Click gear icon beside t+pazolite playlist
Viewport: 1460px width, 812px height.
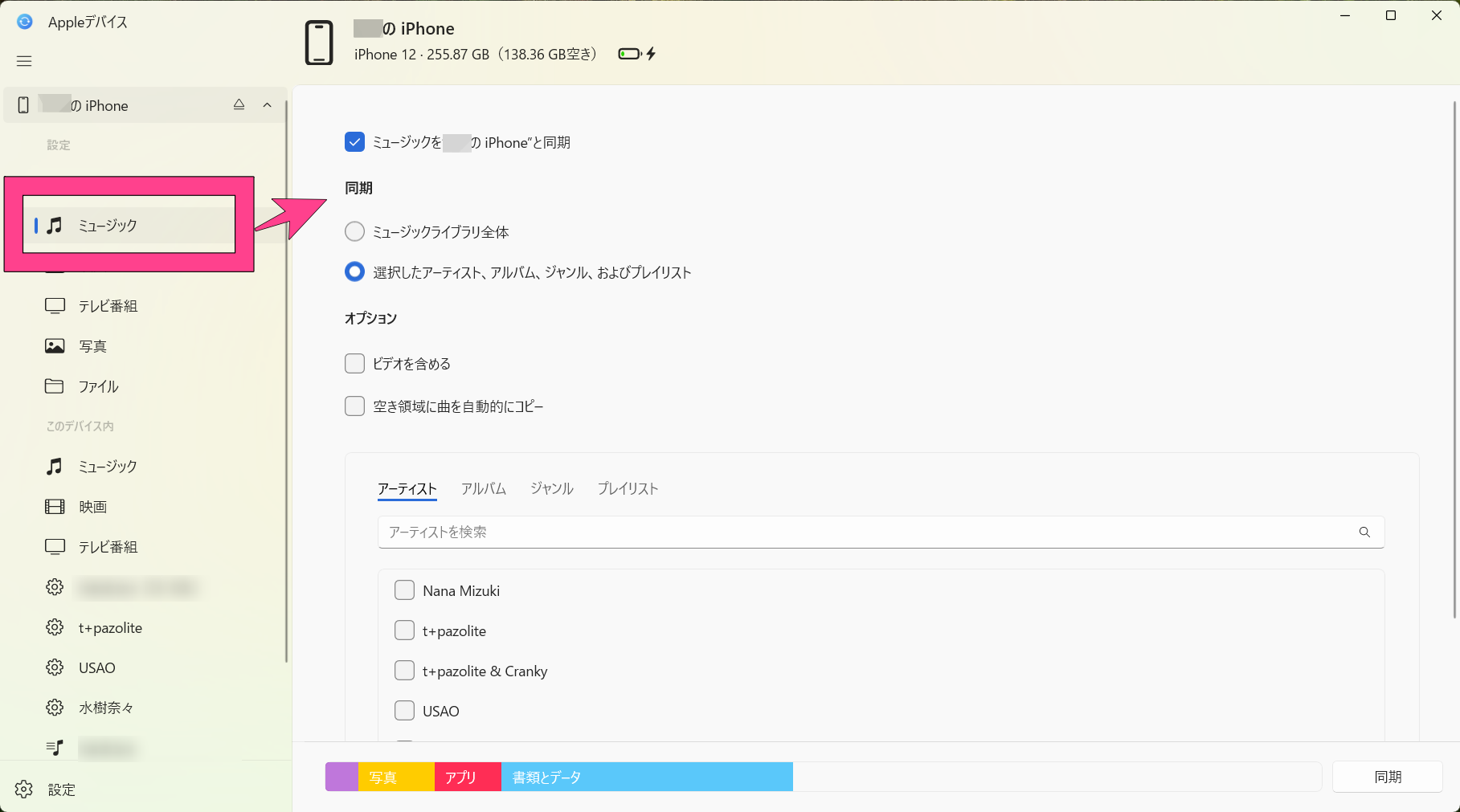click(x=55, y=627)
